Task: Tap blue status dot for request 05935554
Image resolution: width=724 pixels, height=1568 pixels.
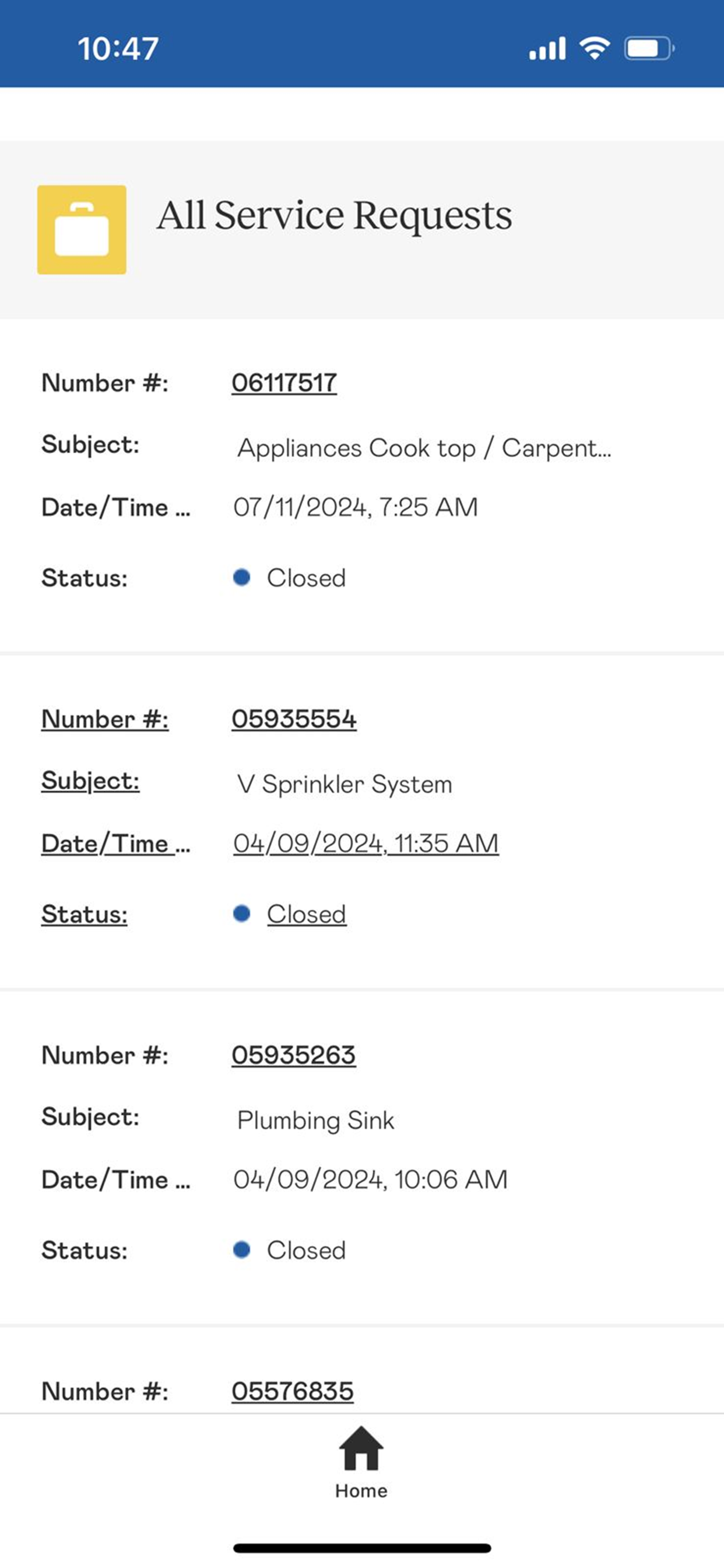Action: pos(241,913)
